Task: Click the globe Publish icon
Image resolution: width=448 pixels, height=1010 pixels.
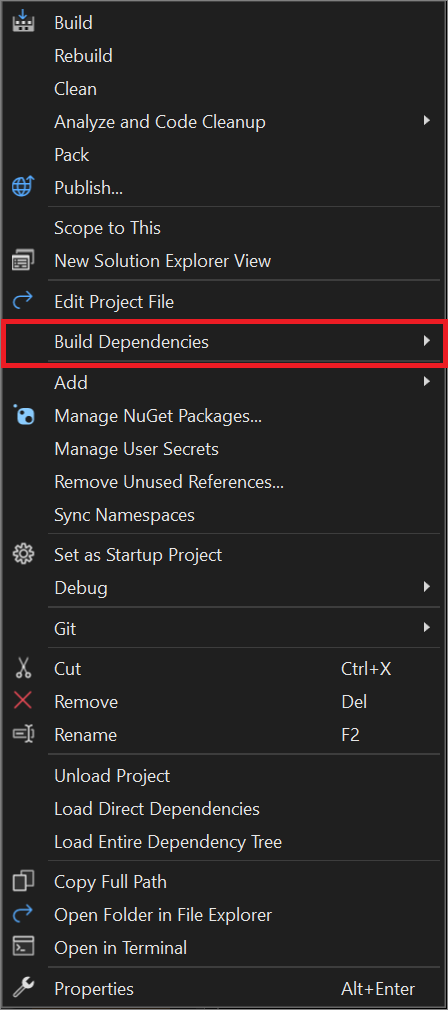Action: point(24,187)
